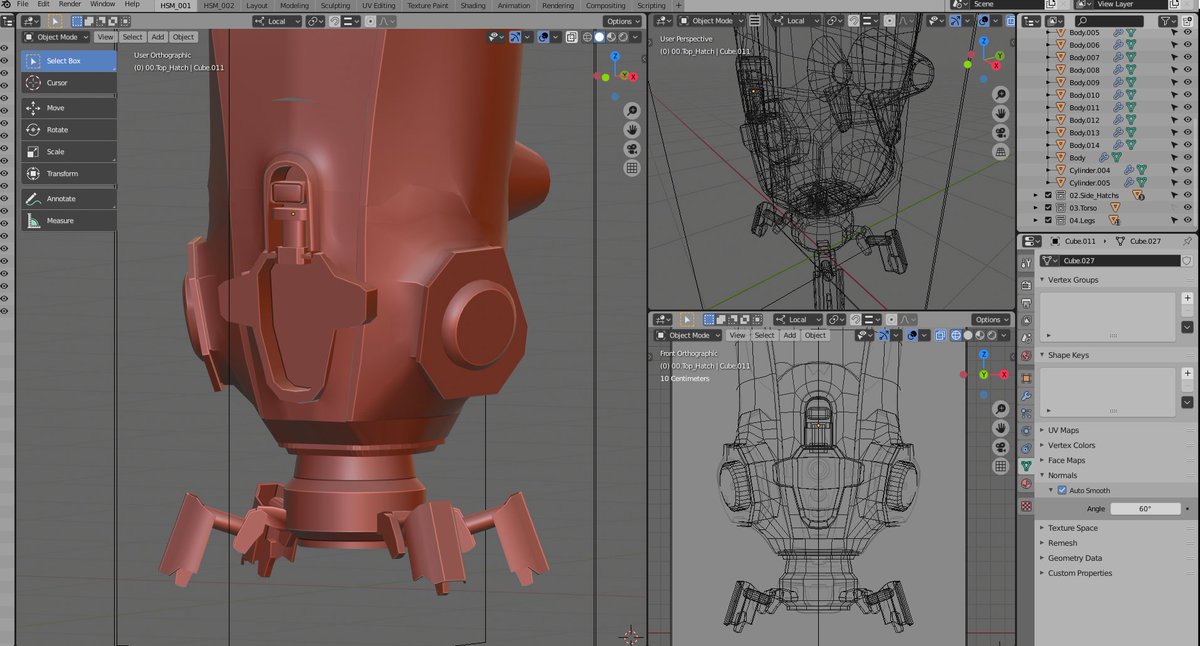Add a new vertex group with plus
The image size is (1200, 646).
[x=1187, y=298]
